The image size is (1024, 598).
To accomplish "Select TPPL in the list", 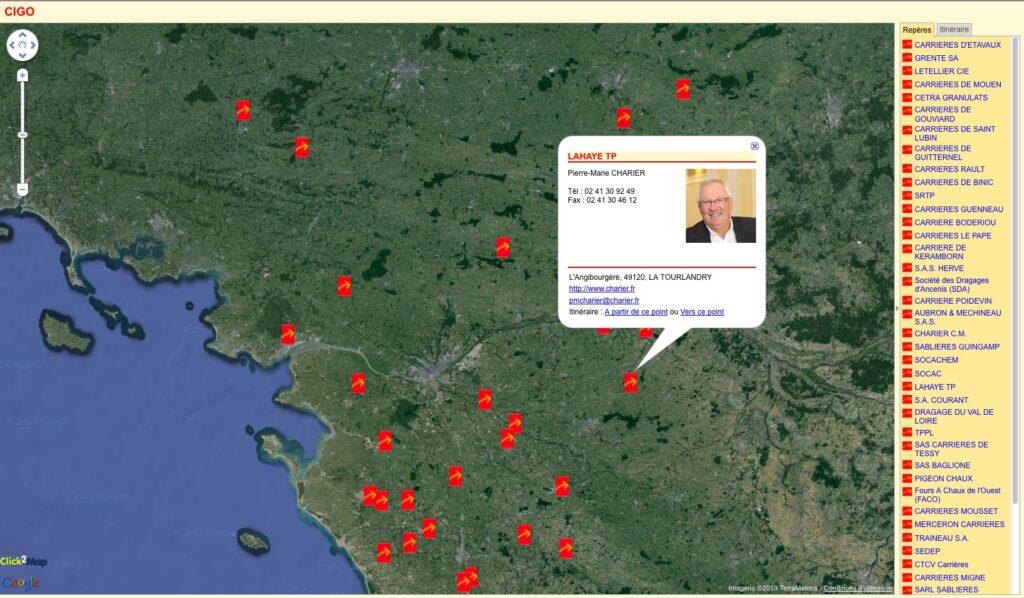I will (x=924, y=433).
